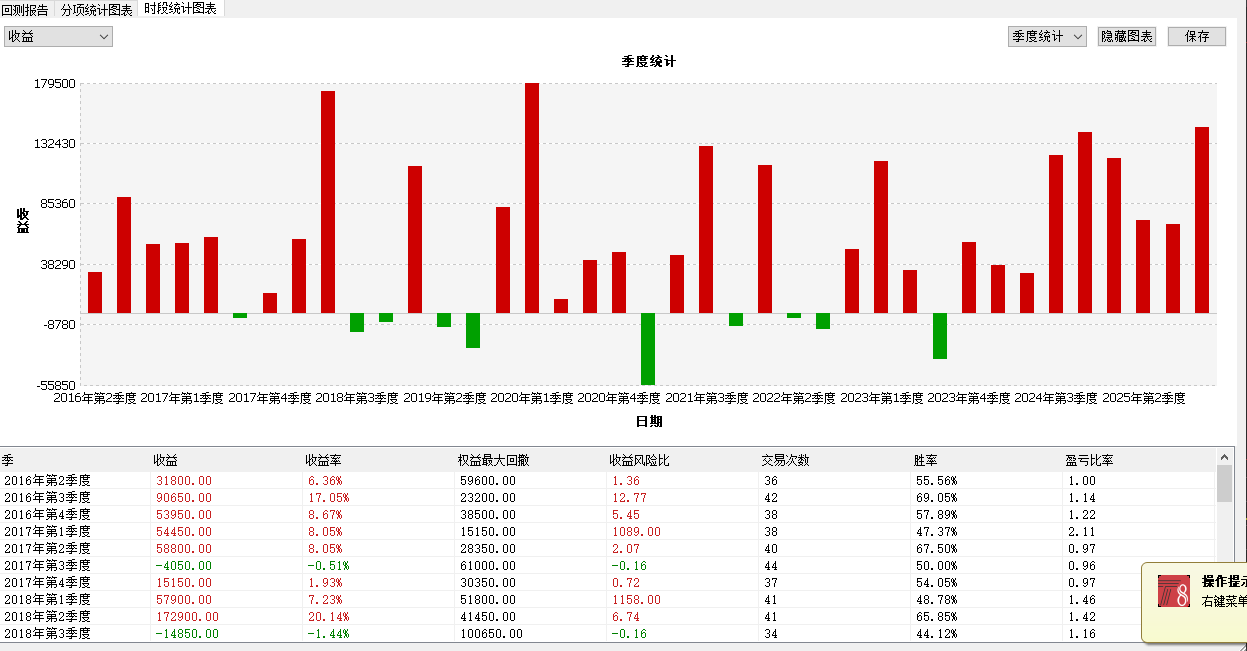Click the lowest green bar in the chart

648,349
